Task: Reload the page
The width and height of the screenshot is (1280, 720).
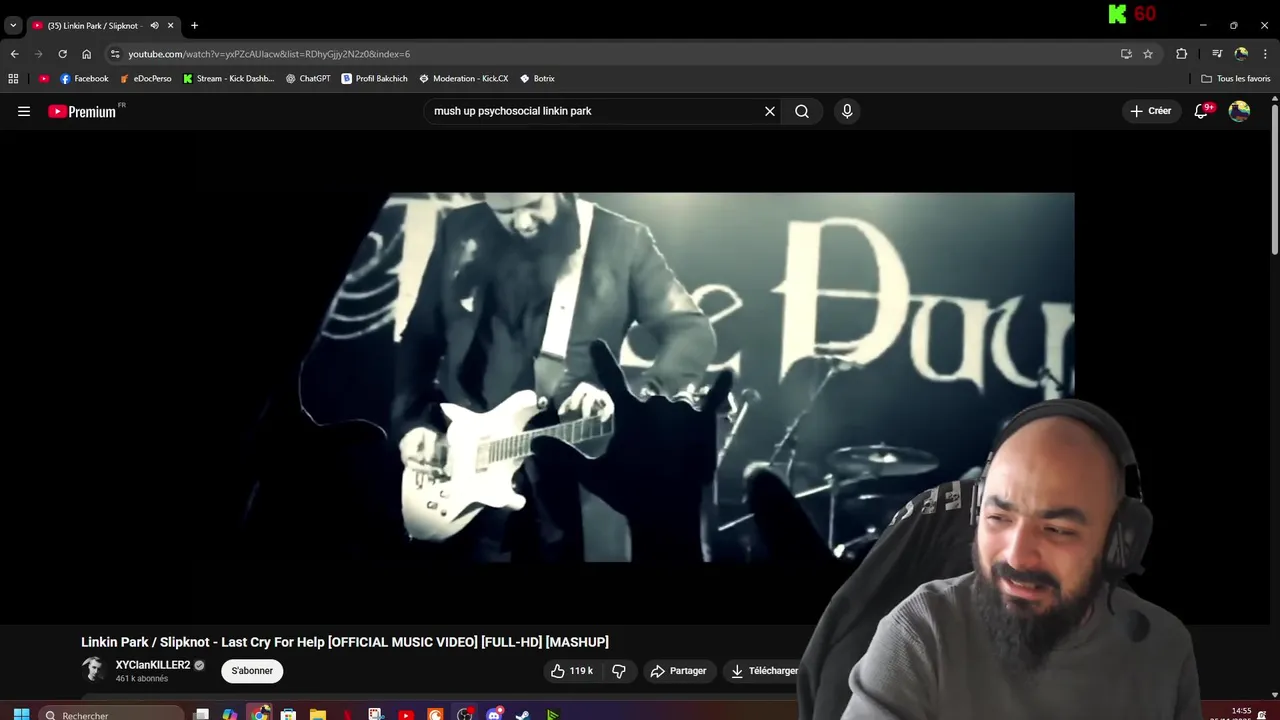Action: (62, 54)
